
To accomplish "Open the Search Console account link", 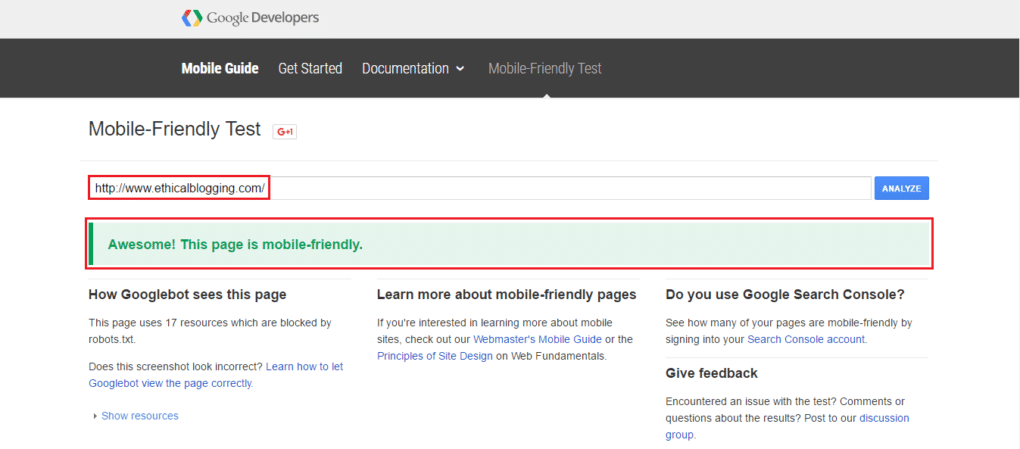I will coord(806,339).
